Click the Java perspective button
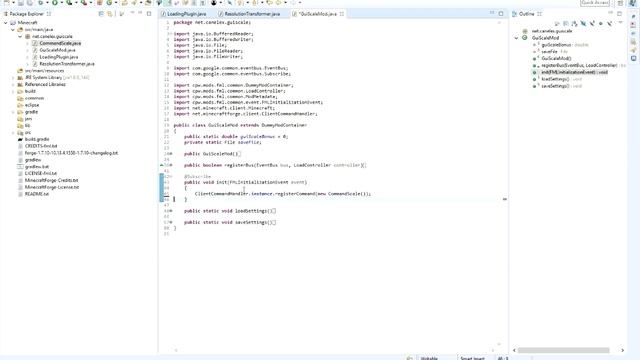Viewport: 640px width, 360px height. [632, 3]
